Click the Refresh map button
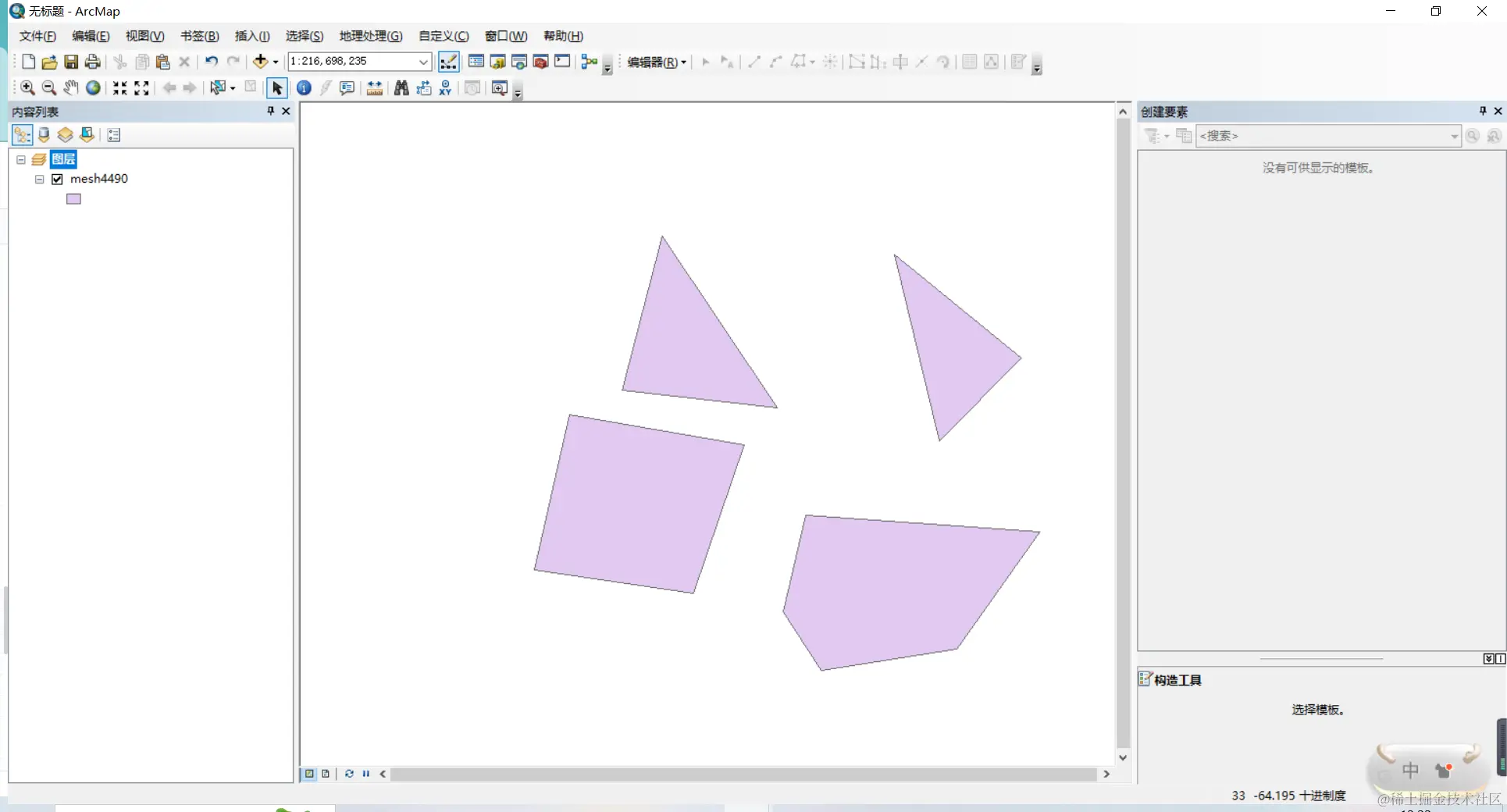 point(349,774)
